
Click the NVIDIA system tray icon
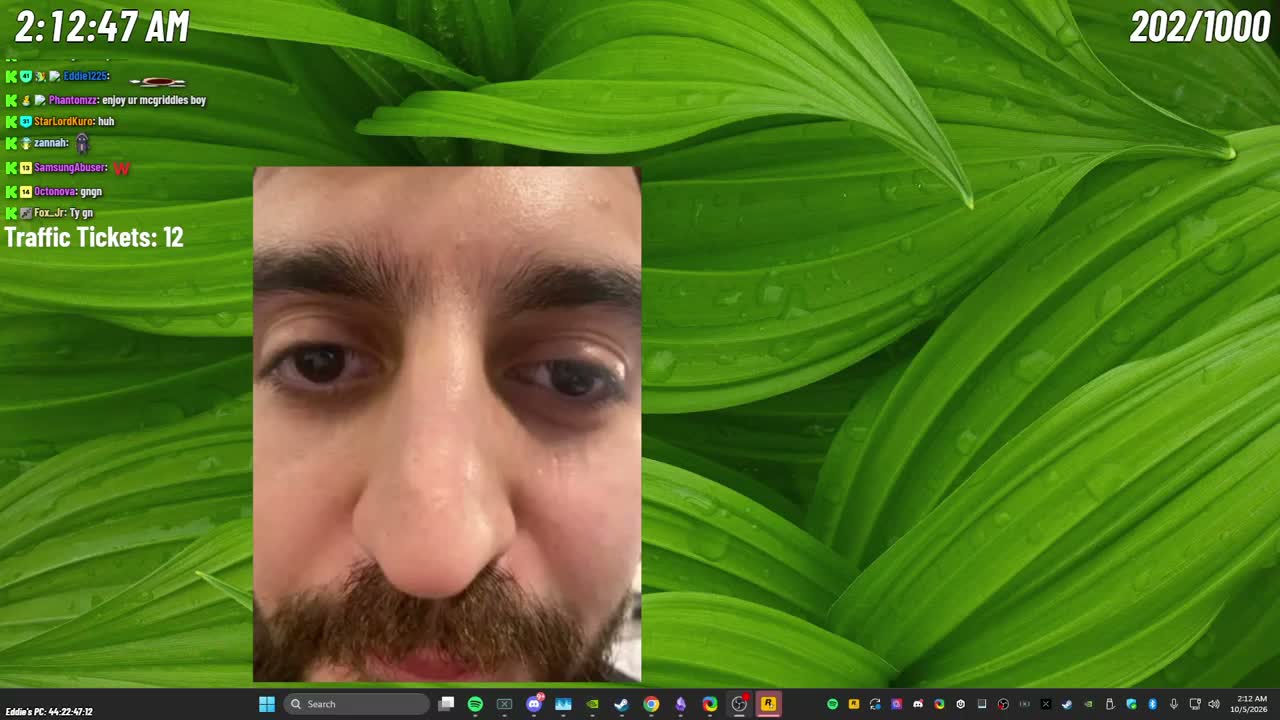coord(1088,704)
